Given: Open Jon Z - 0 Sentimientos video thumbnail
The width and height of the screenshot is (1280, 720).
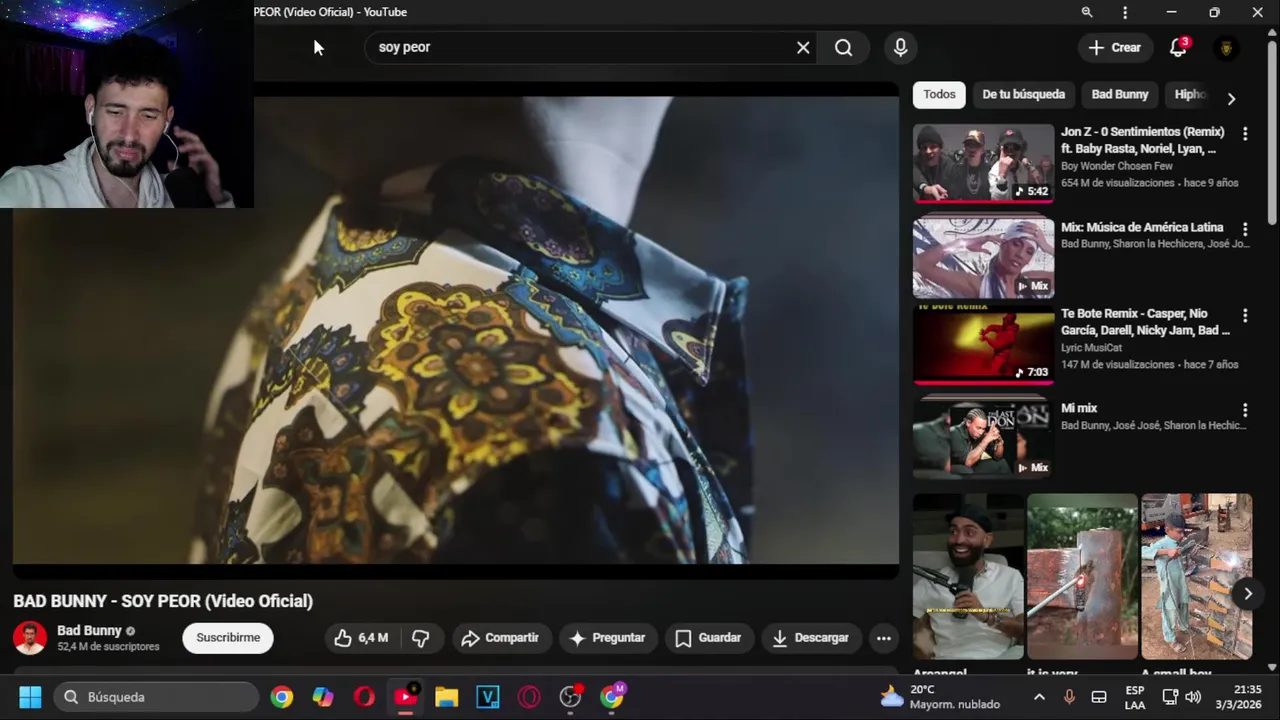Looking at the screenshot, I should tap(983, 163).
